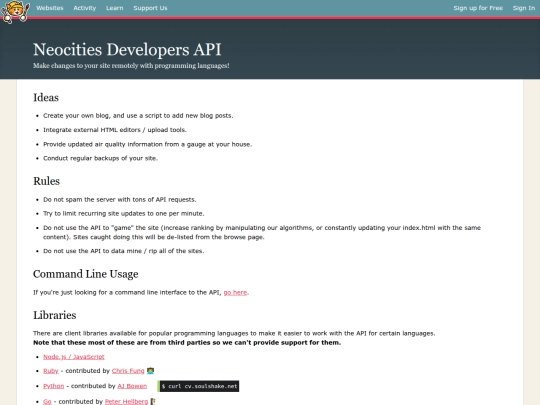Click 'Provide updated air quality information' bullet
The height and width of the screenshot is (405, 540).
[x=147, y=144]
